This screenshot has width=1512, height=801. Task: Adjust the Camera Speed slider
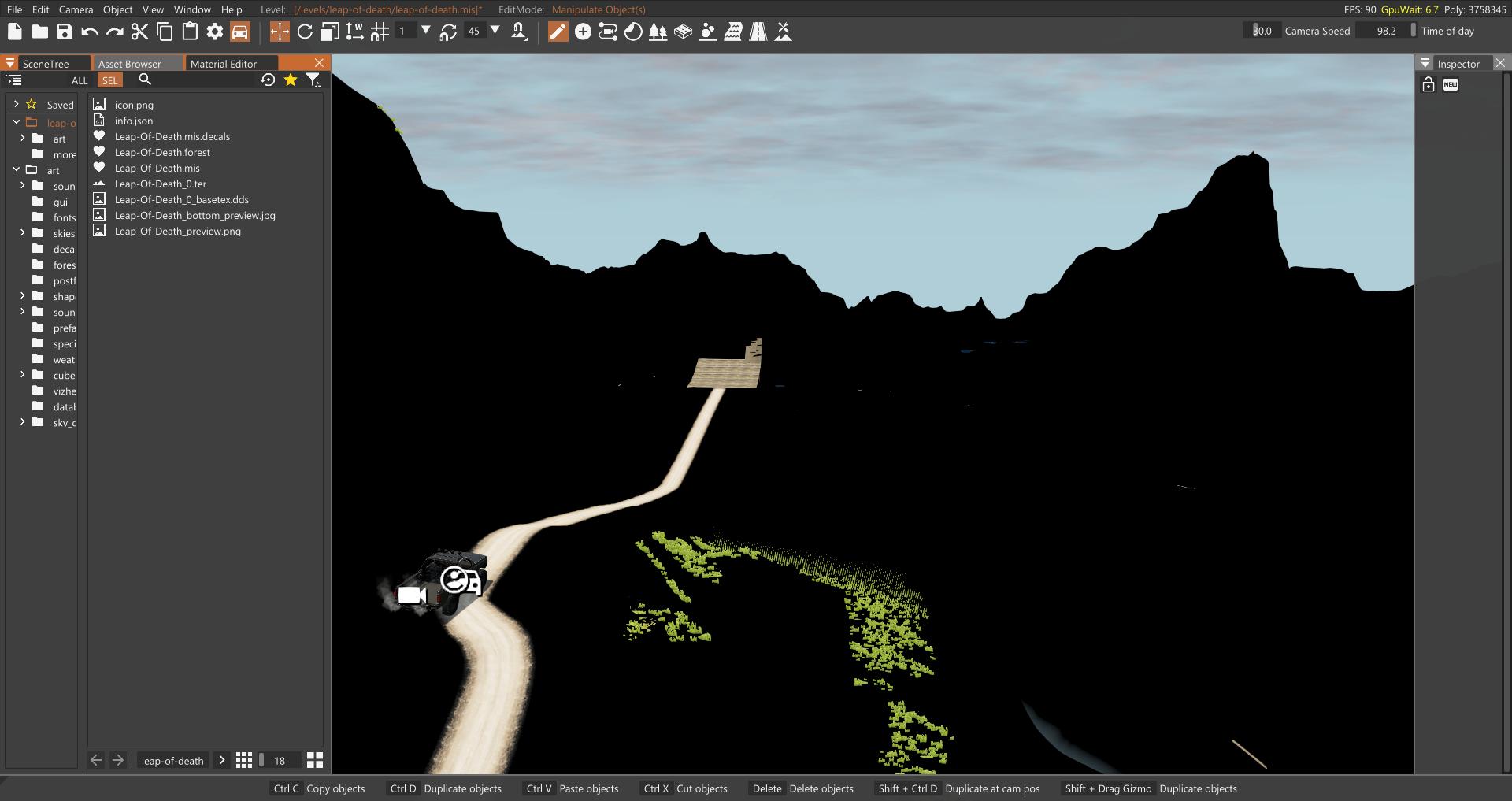[x=1262, y=31]
